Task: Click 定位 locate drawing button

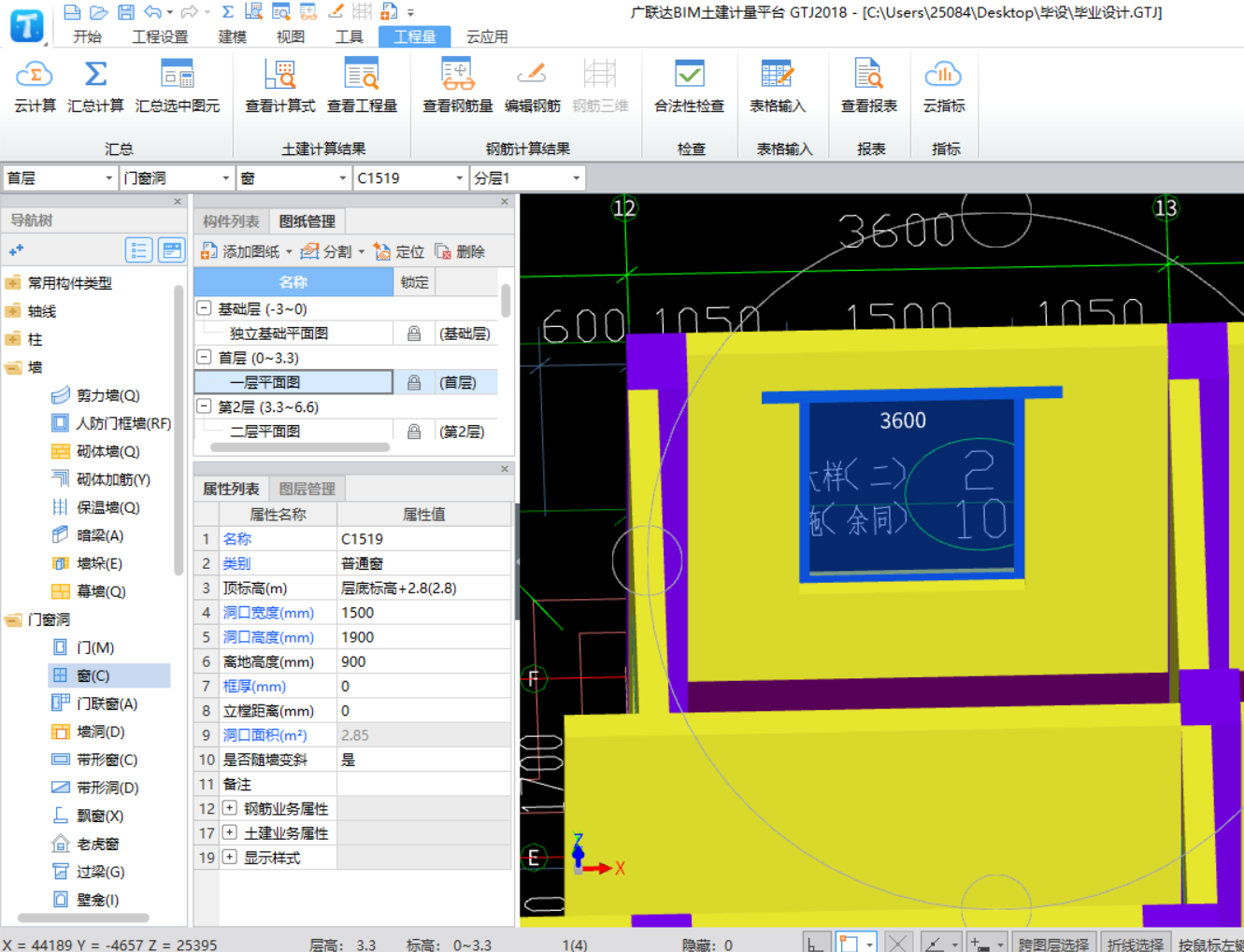Action: click(x=399, y=251)
